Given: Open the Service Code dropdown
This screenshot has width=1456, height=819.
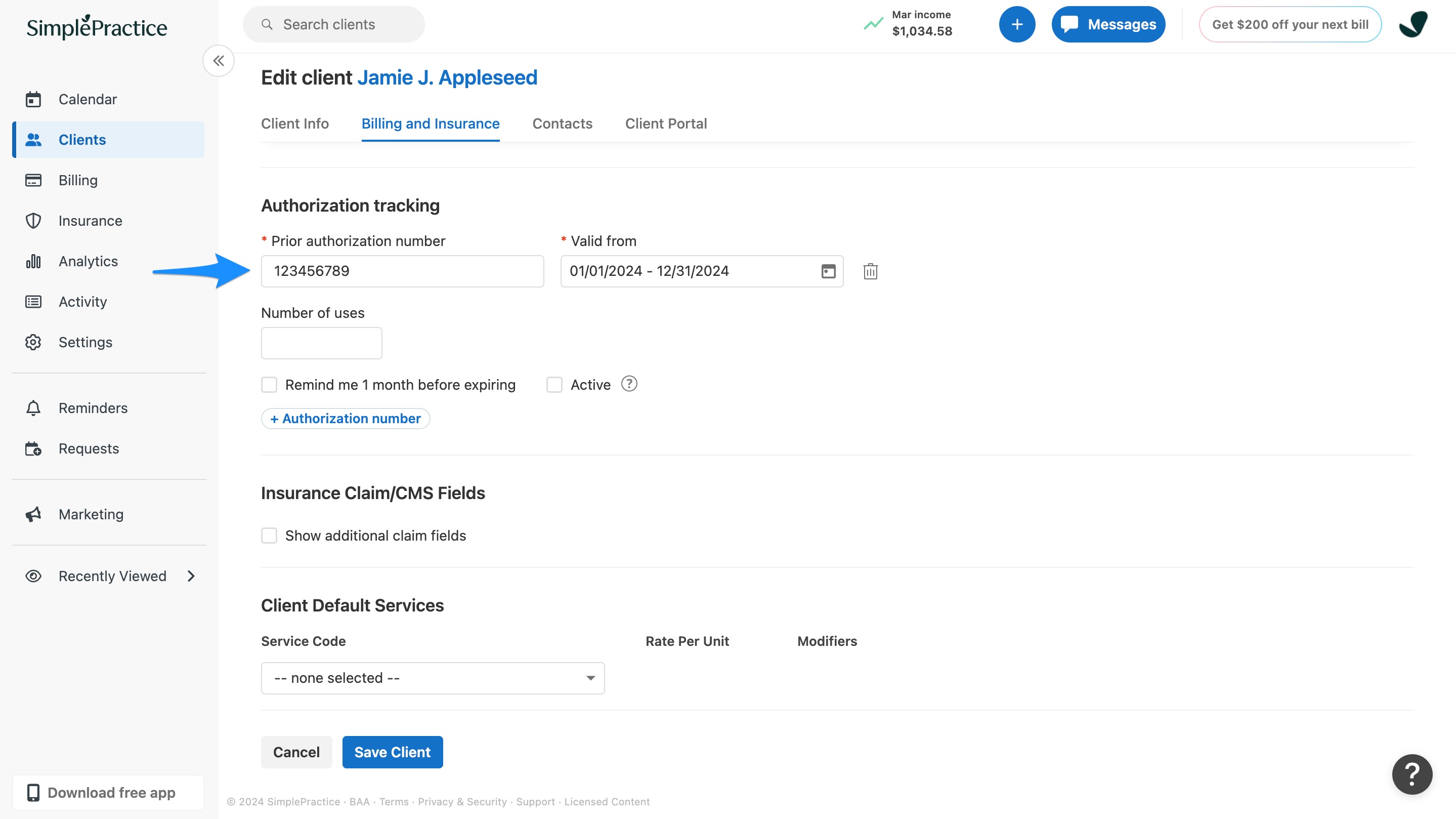Looking at the screenshot, I should point(433,678).
